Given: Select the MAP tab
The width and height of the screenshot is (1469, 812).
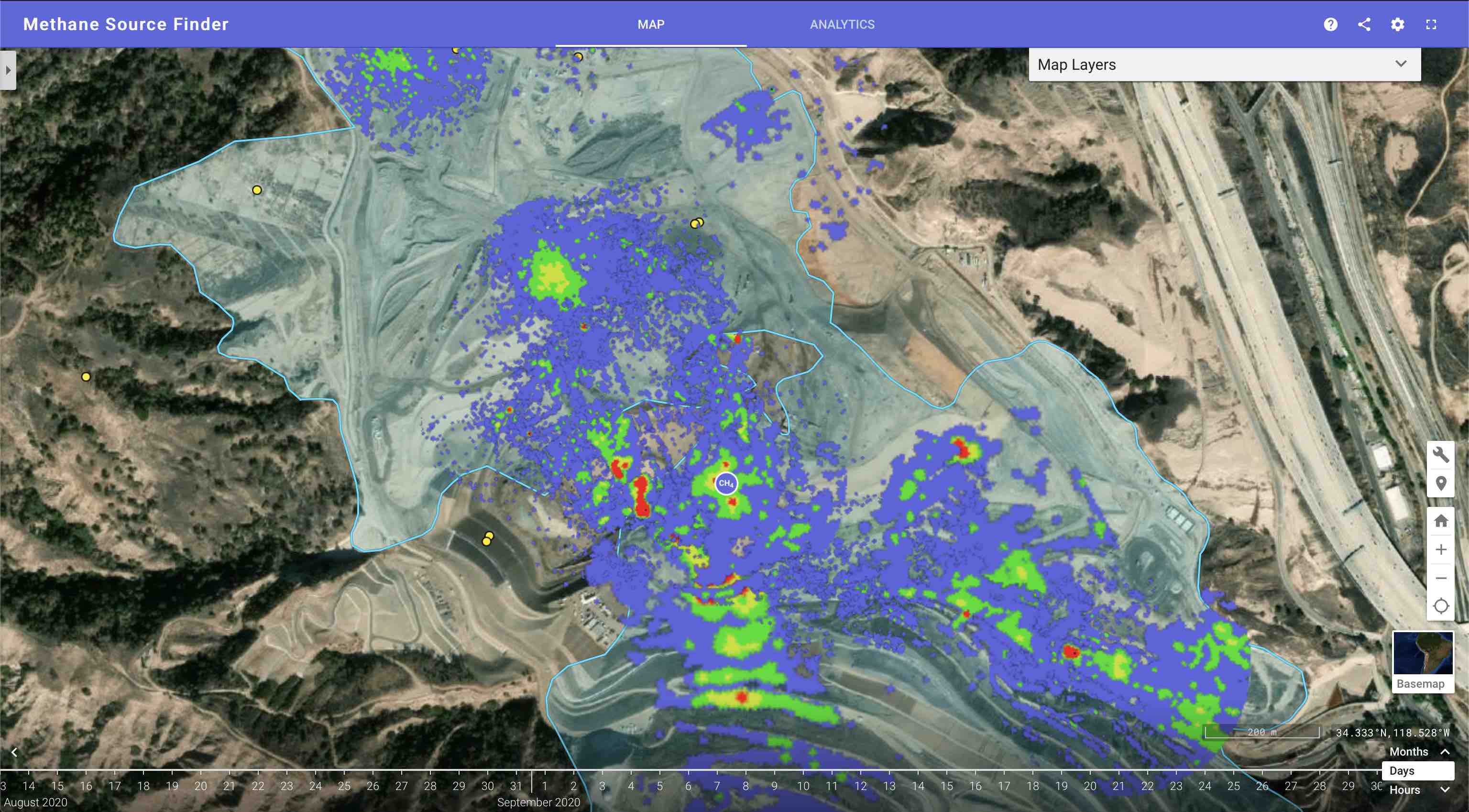Looking at the screenshot, I should (x=651, y=24).
